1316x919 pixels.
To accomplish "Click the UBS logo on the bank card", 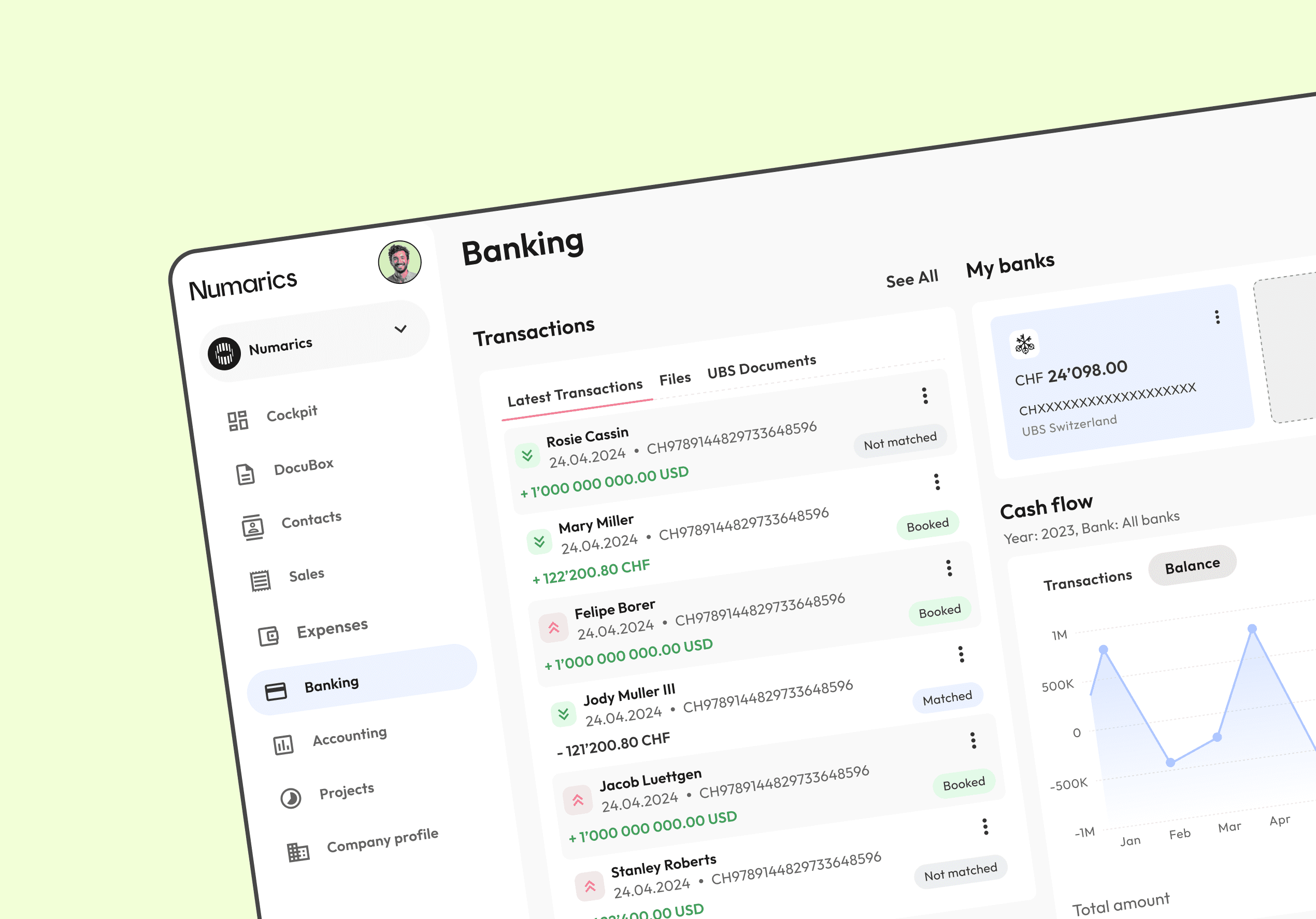I will point(1024,344).
